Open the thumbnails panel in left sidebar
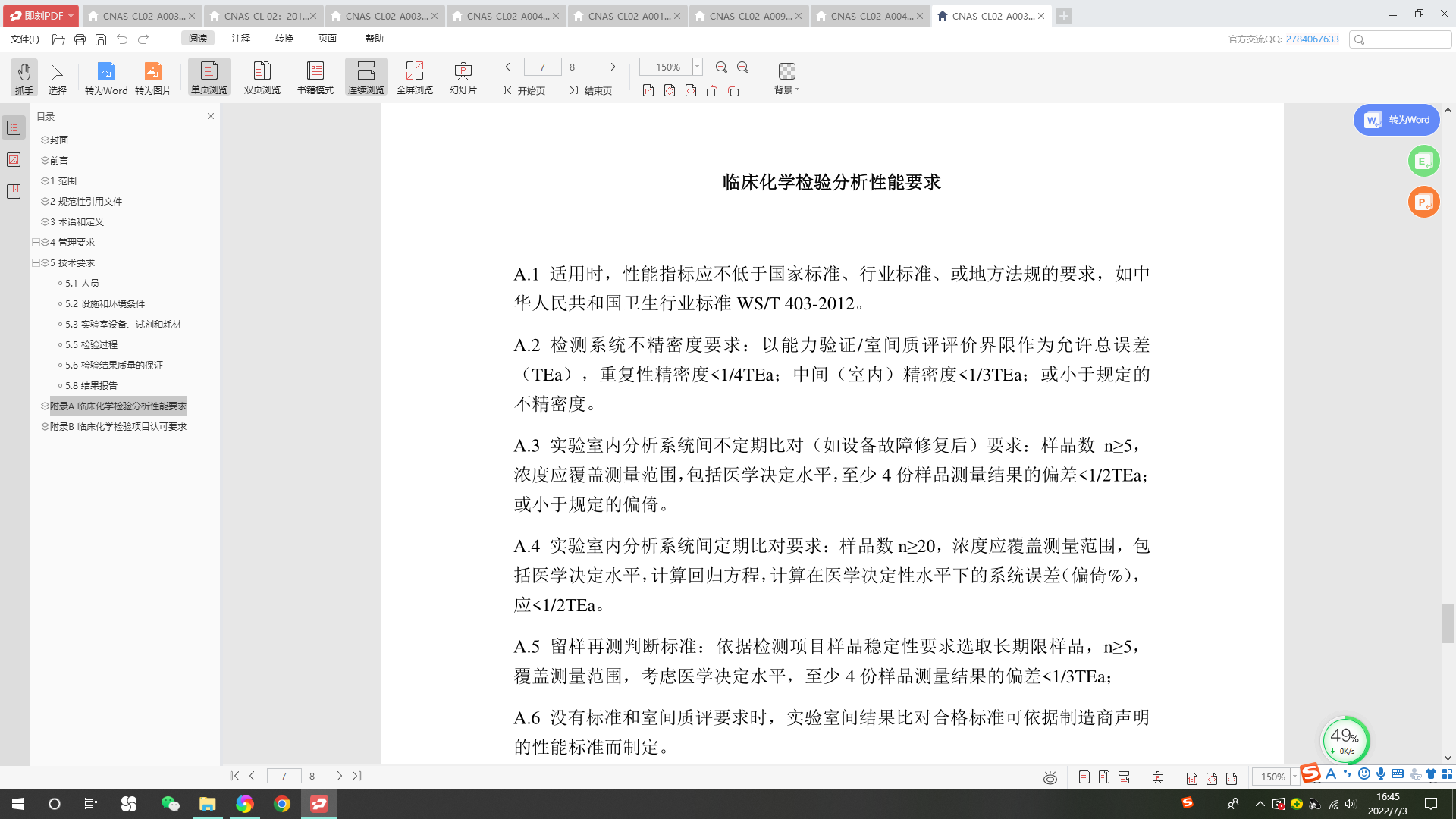 point(14,160)
